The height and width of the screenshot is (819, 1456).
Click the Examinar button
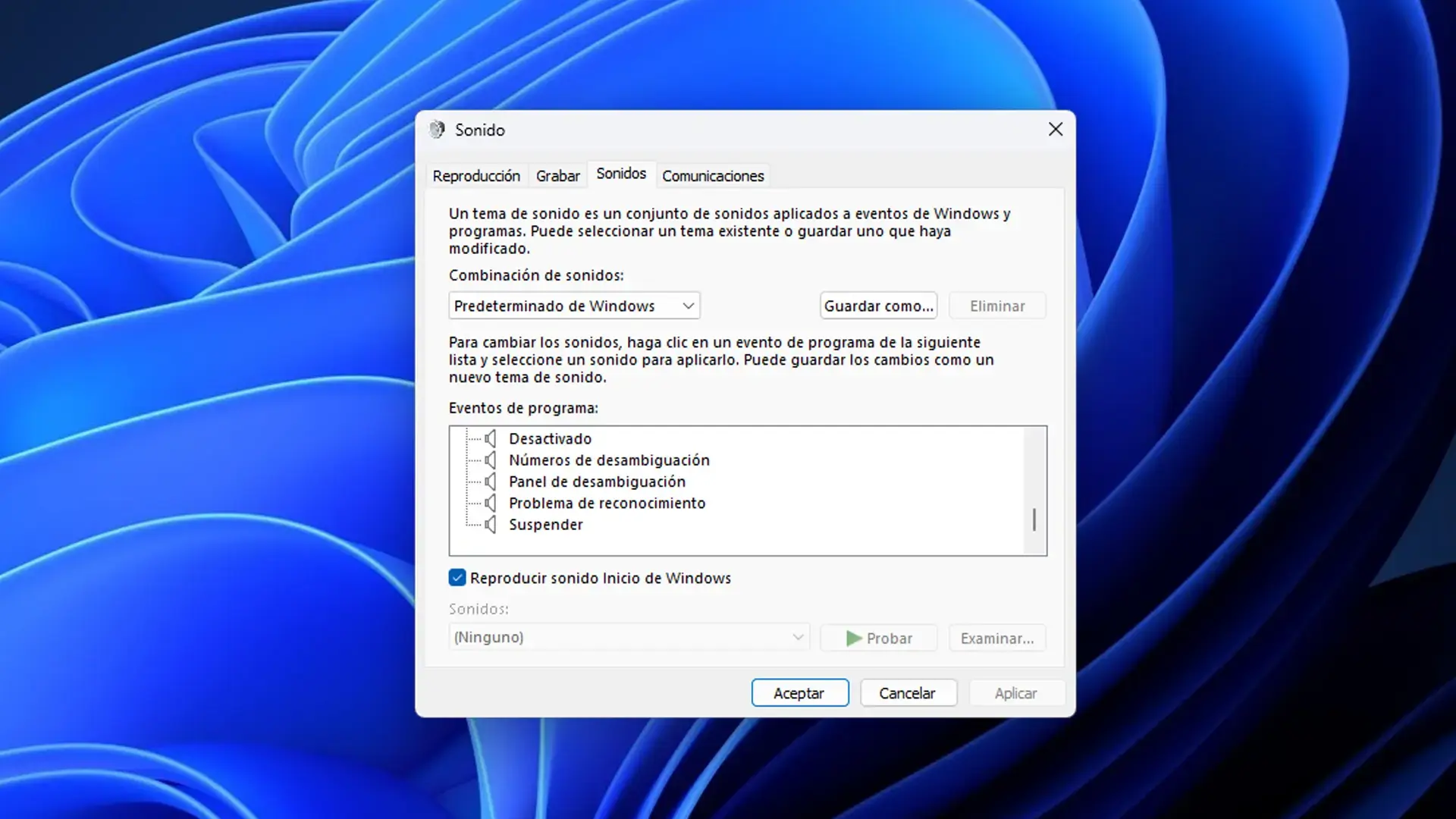996,638
